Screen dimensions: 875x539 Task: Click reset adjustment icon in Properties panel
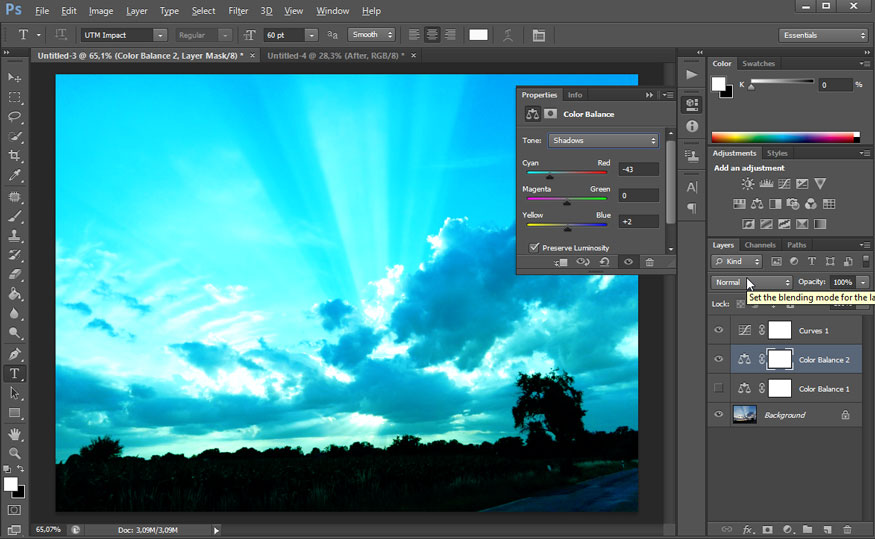pyautogui.click(x=605, y=262)
